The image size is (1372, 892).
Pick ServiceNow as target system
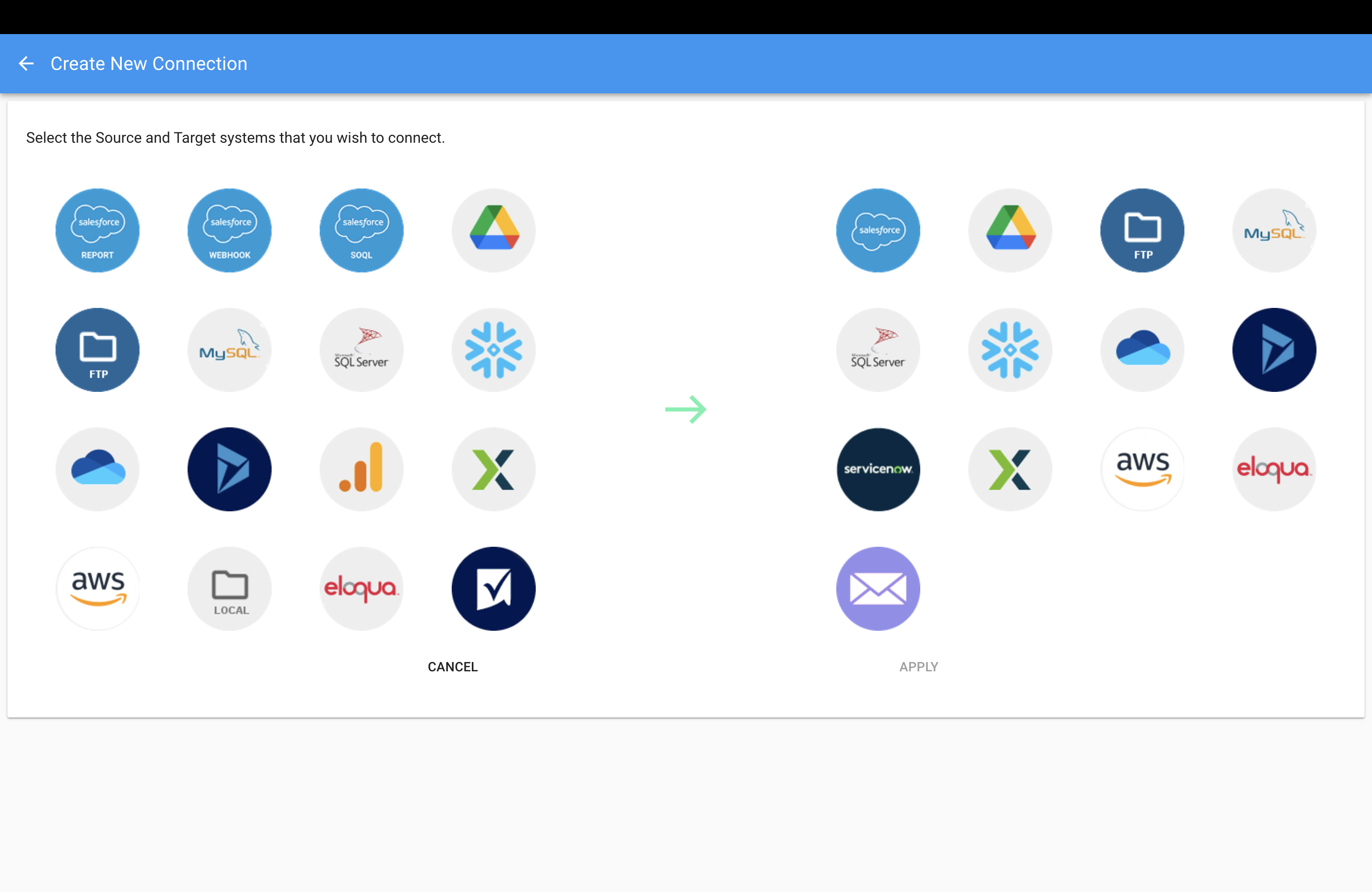point(878,469)
